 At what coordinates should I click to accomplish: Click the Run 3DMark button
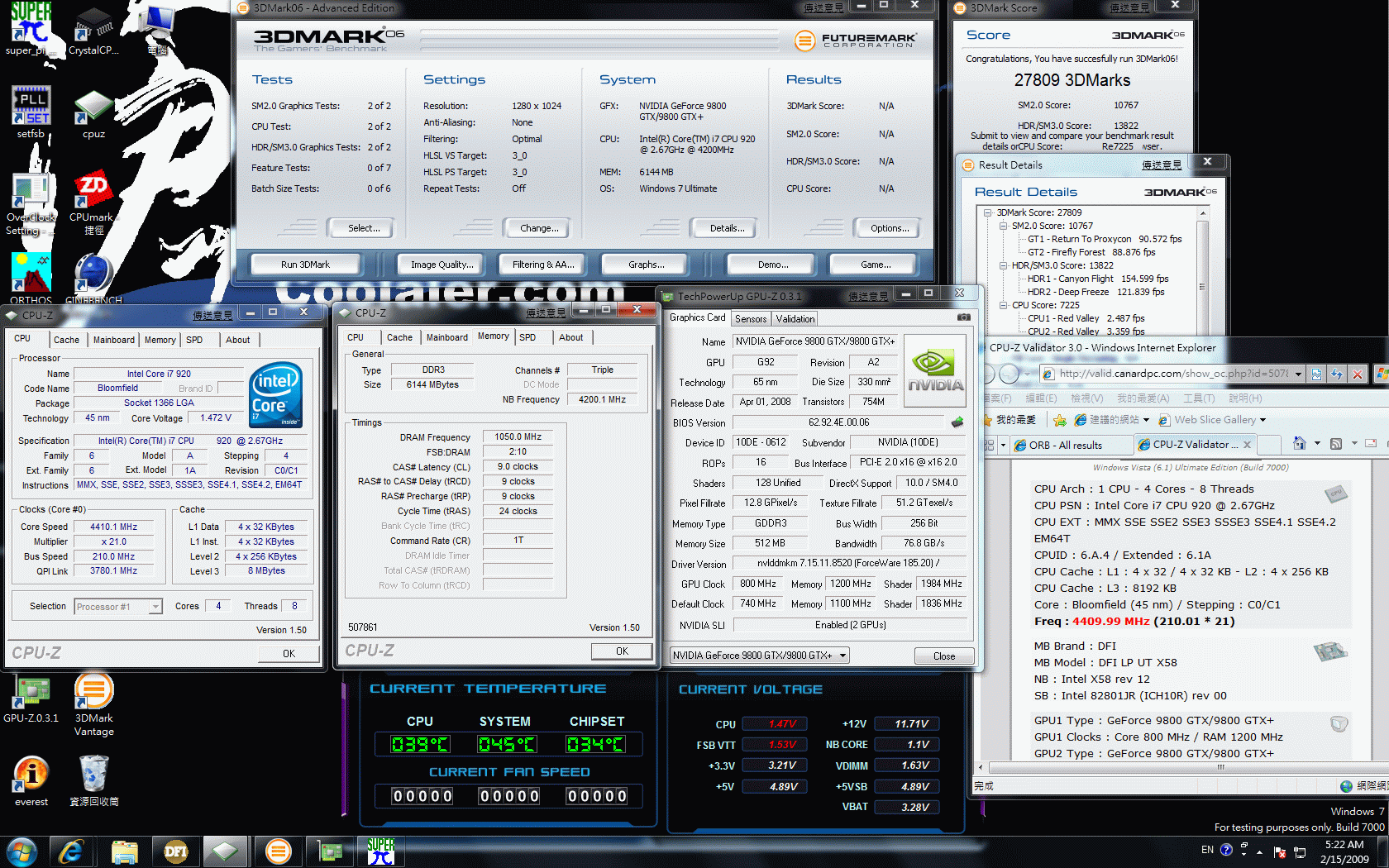[305, 265]
